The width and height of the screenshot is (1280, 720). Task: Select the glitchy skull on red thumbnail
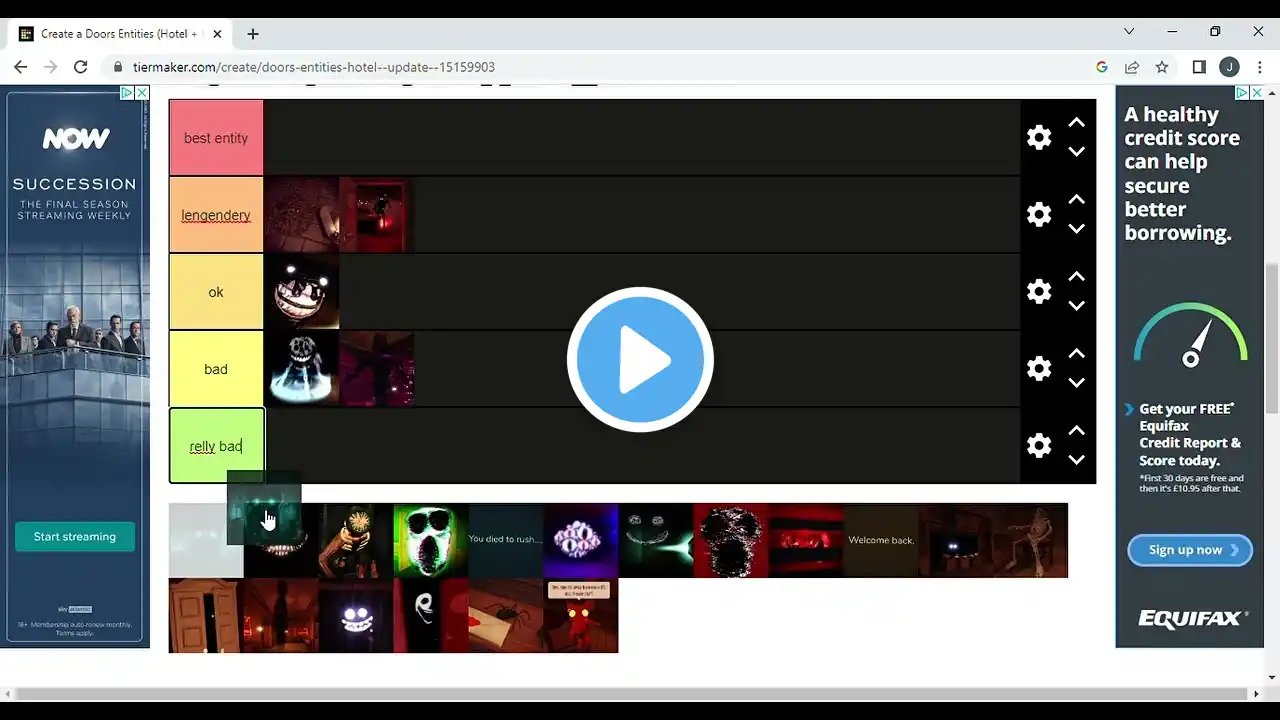click(x=731, y=540)
